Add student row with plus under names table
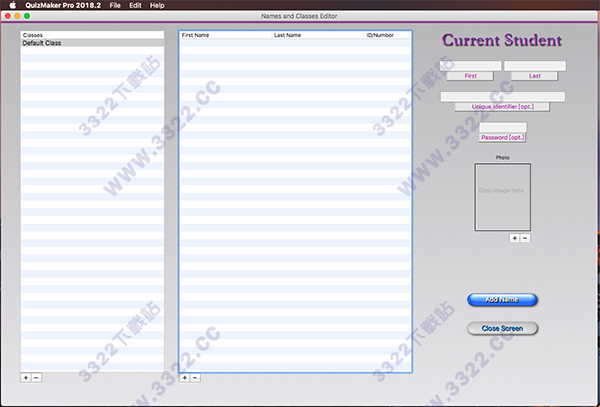Viewport: 600px width, 407px height. pyautogui.click(x=184, y=378)
